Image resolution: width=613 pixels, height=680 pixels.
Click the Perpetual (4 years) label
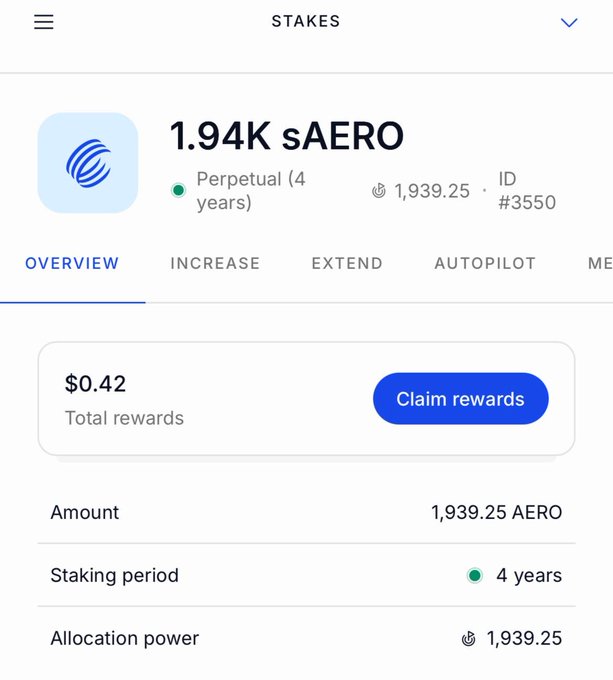click(x=251, y=190)
